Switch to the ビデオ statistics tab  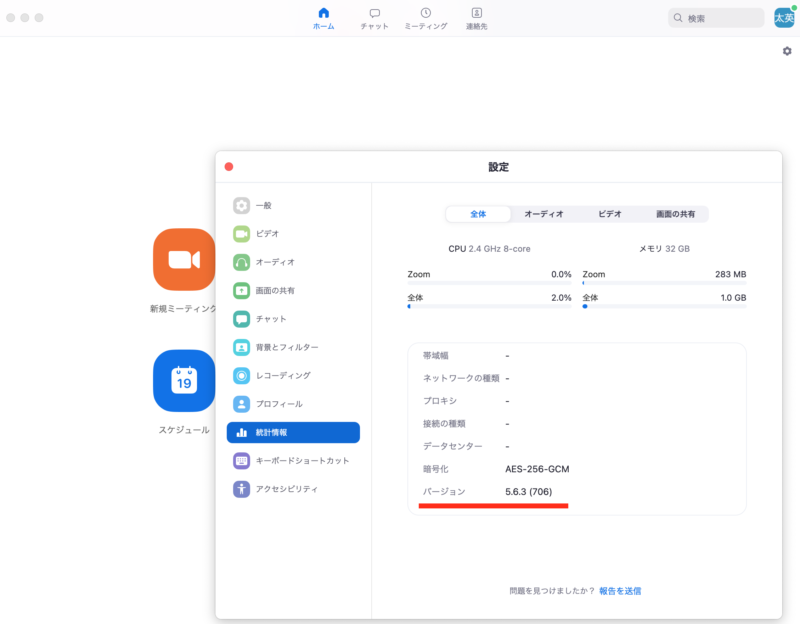(610, 214)
